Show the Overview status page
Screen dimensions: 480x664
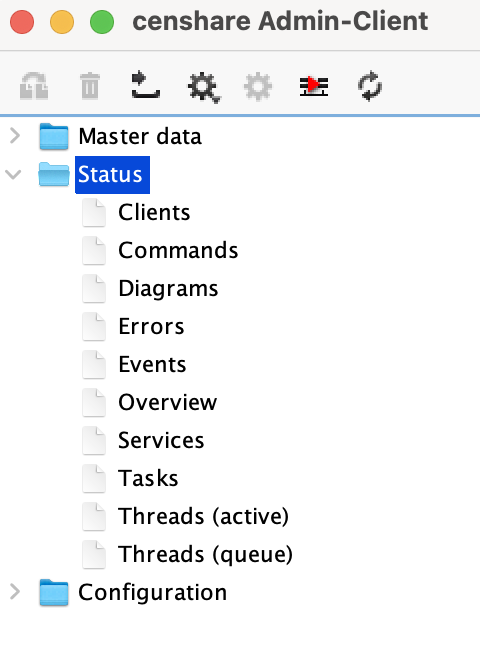point(168,402)
